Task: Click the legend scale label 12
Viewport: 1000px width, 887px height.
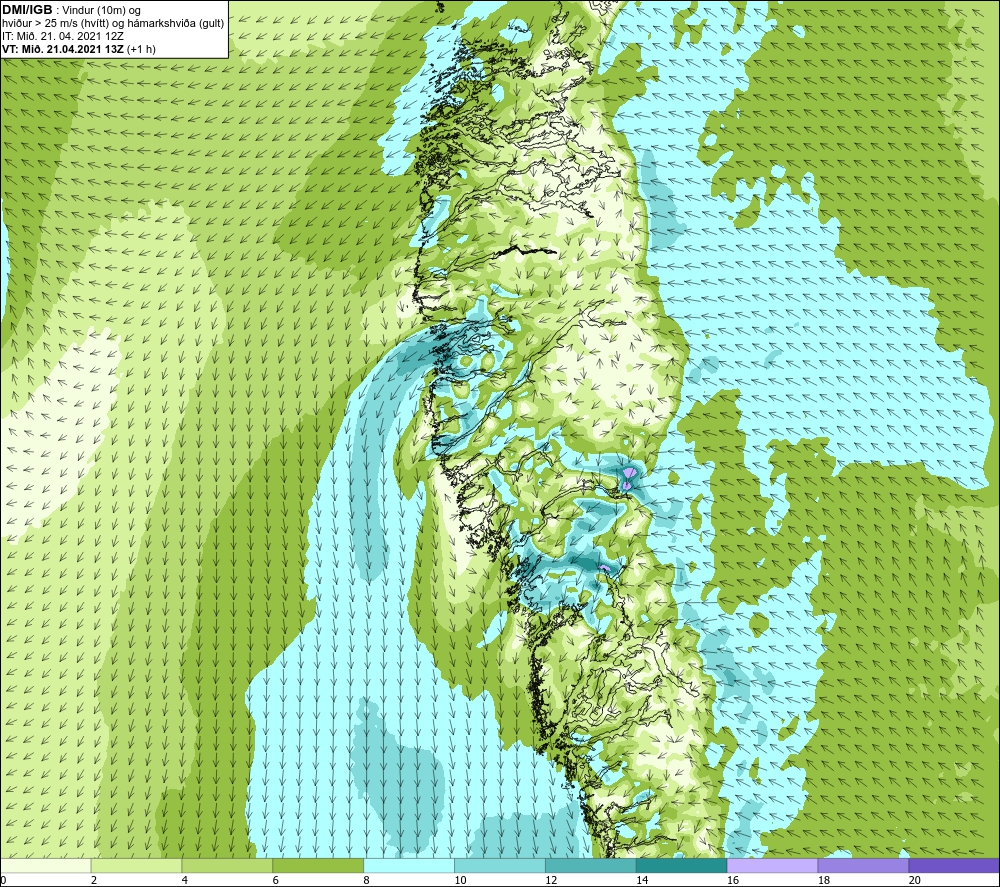Action: [551, 880]
